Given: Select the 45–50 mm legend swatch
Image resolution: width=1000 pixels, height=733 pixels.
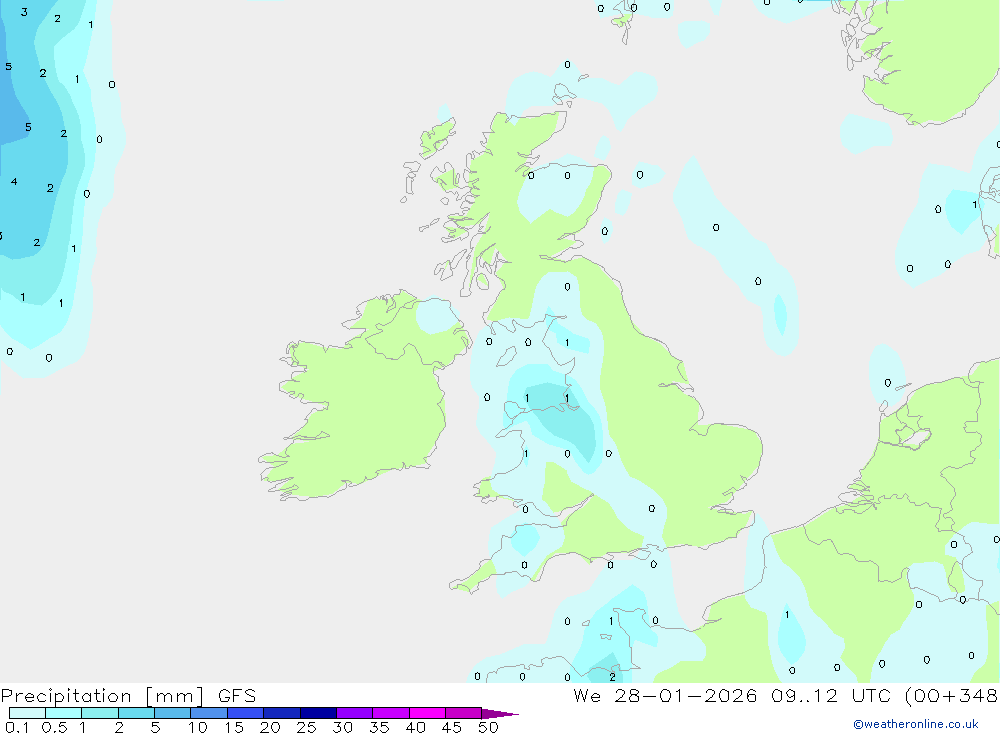Looking at the screenshot, I should click(x=464, y=713).
